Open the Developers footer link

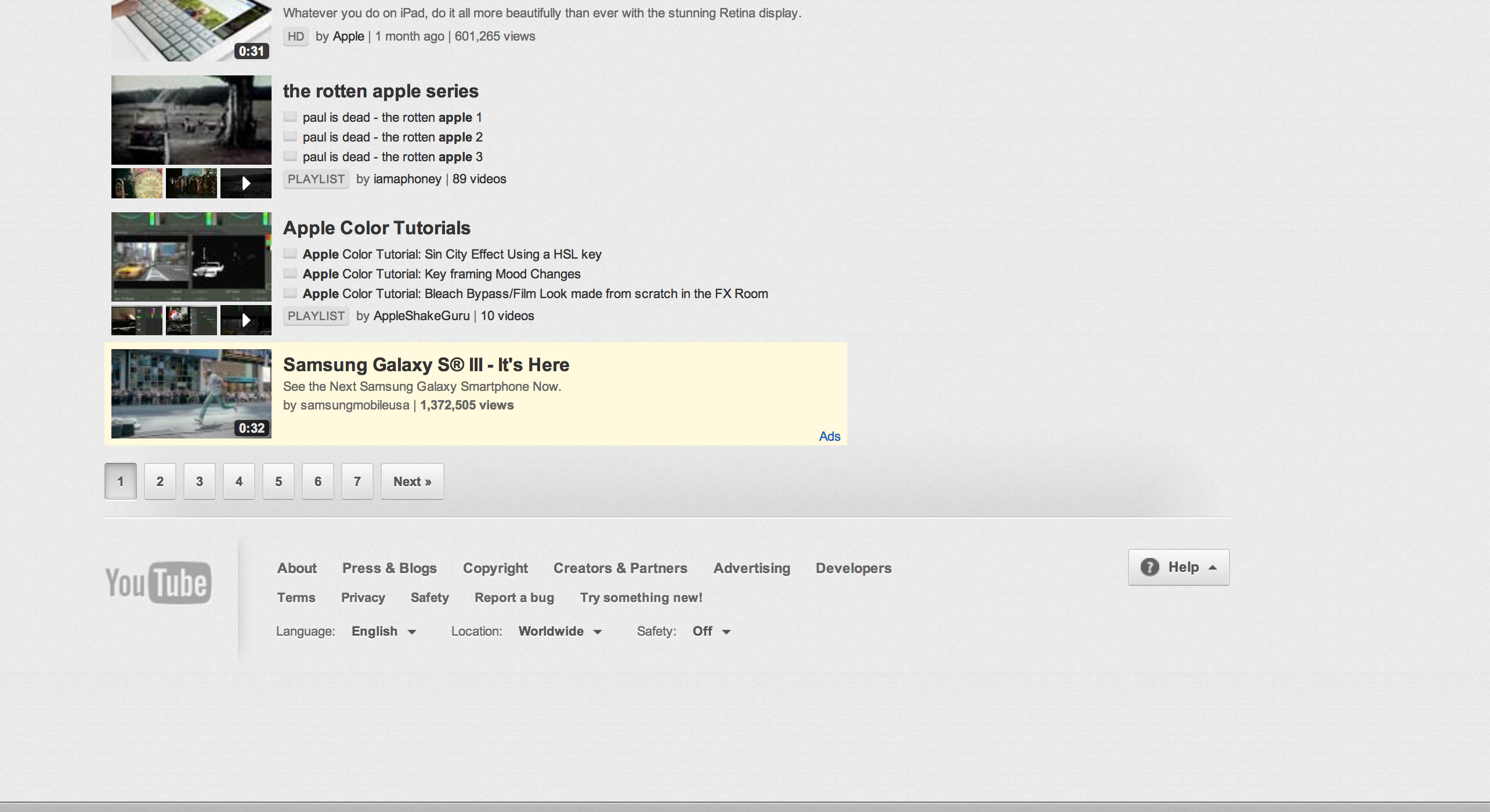point(854,568)
